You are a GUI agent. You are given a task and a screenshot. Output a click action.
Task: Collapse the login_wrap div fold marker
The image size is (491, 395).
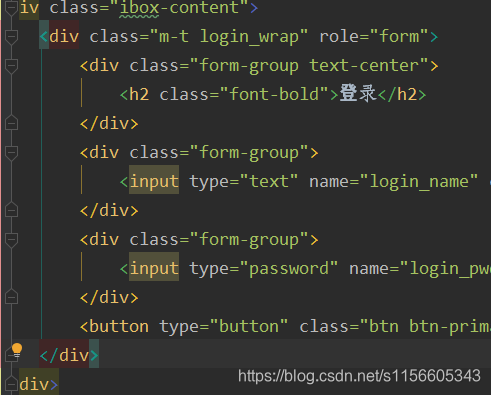12,36
